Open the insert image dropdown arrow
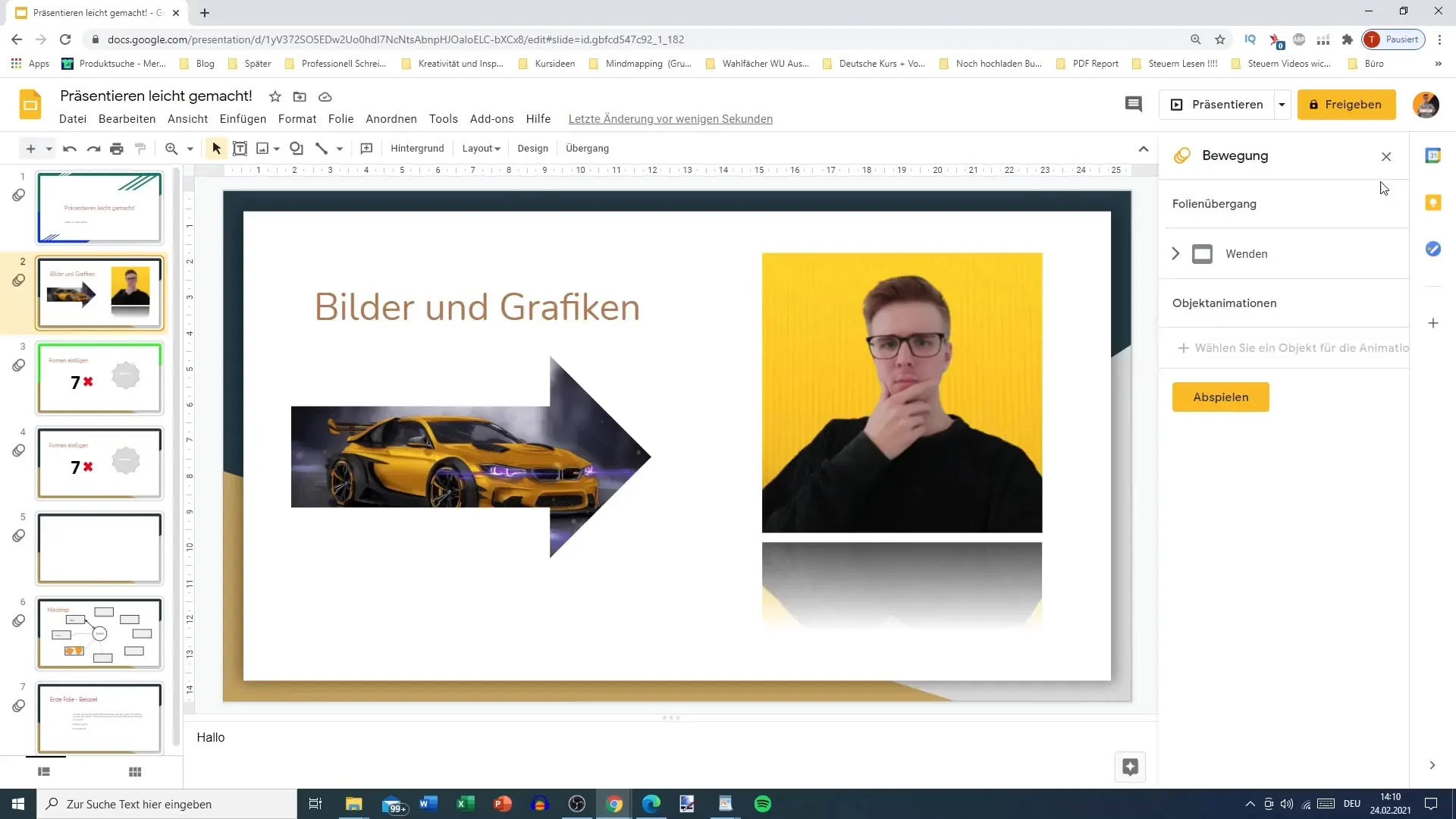This screenshot has width=1456, height=819. 277,149
